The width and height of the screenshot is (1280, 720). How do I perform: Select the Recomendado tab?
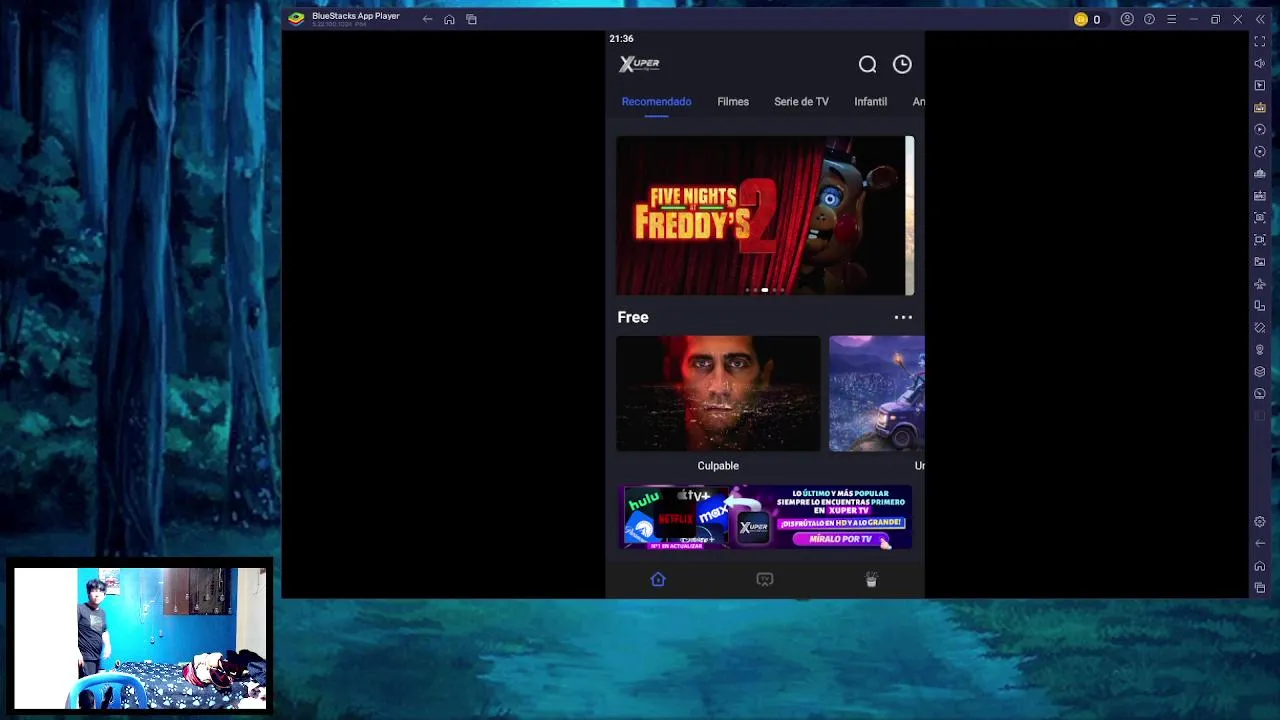(656, 102)
